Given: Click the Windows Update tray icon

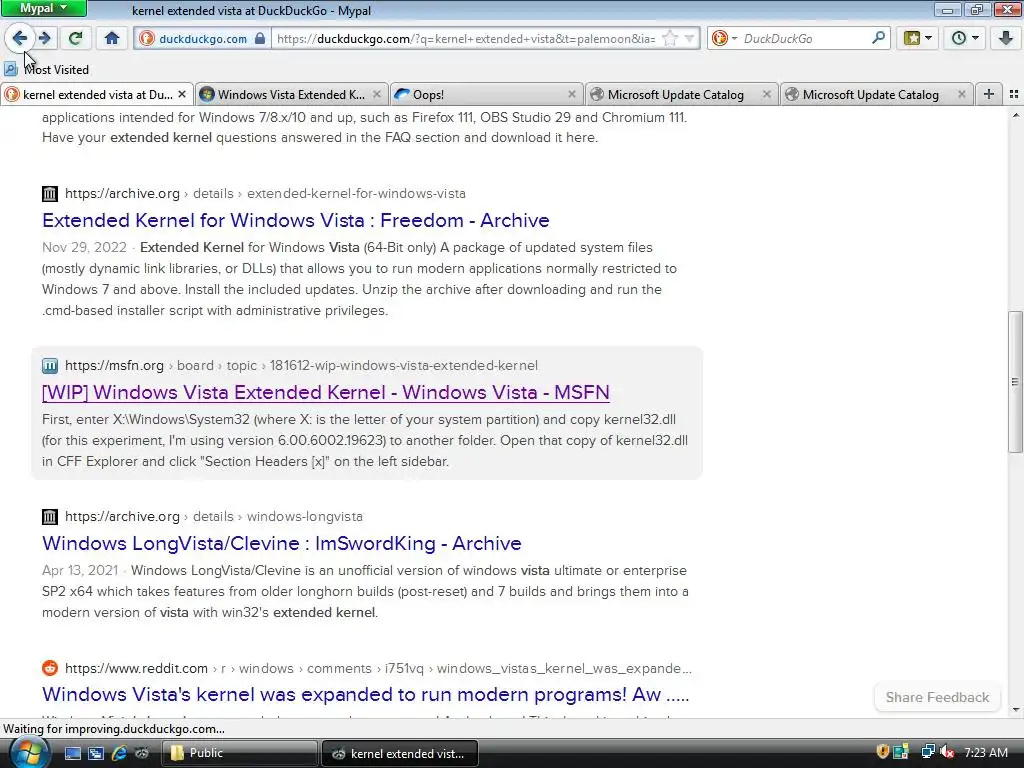Looking at the screenshot, I should (x=901, y=752).
